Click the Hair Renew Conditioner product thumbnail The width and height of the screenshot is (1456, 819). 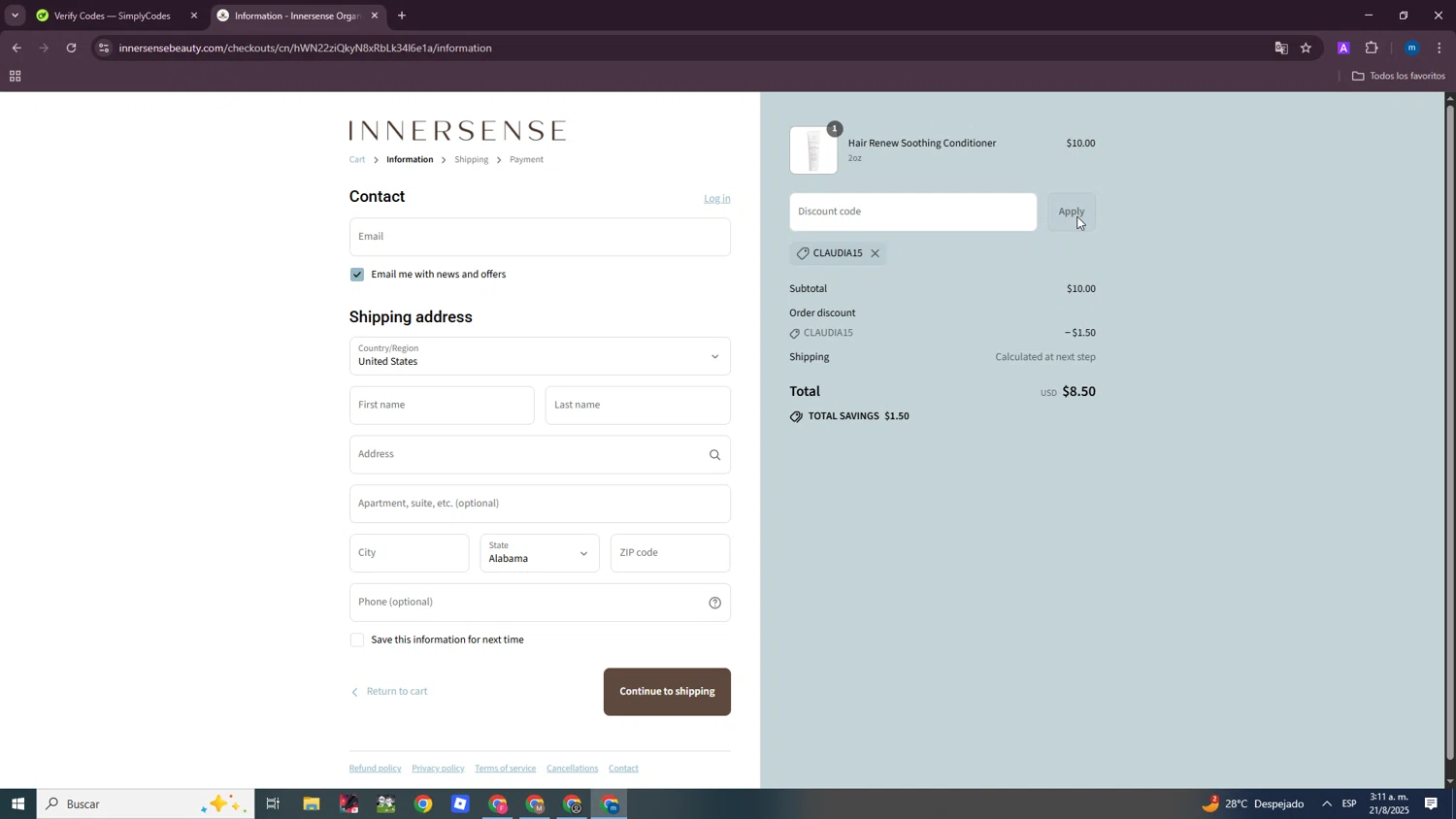pyautogui.click(x=813, y=150)
